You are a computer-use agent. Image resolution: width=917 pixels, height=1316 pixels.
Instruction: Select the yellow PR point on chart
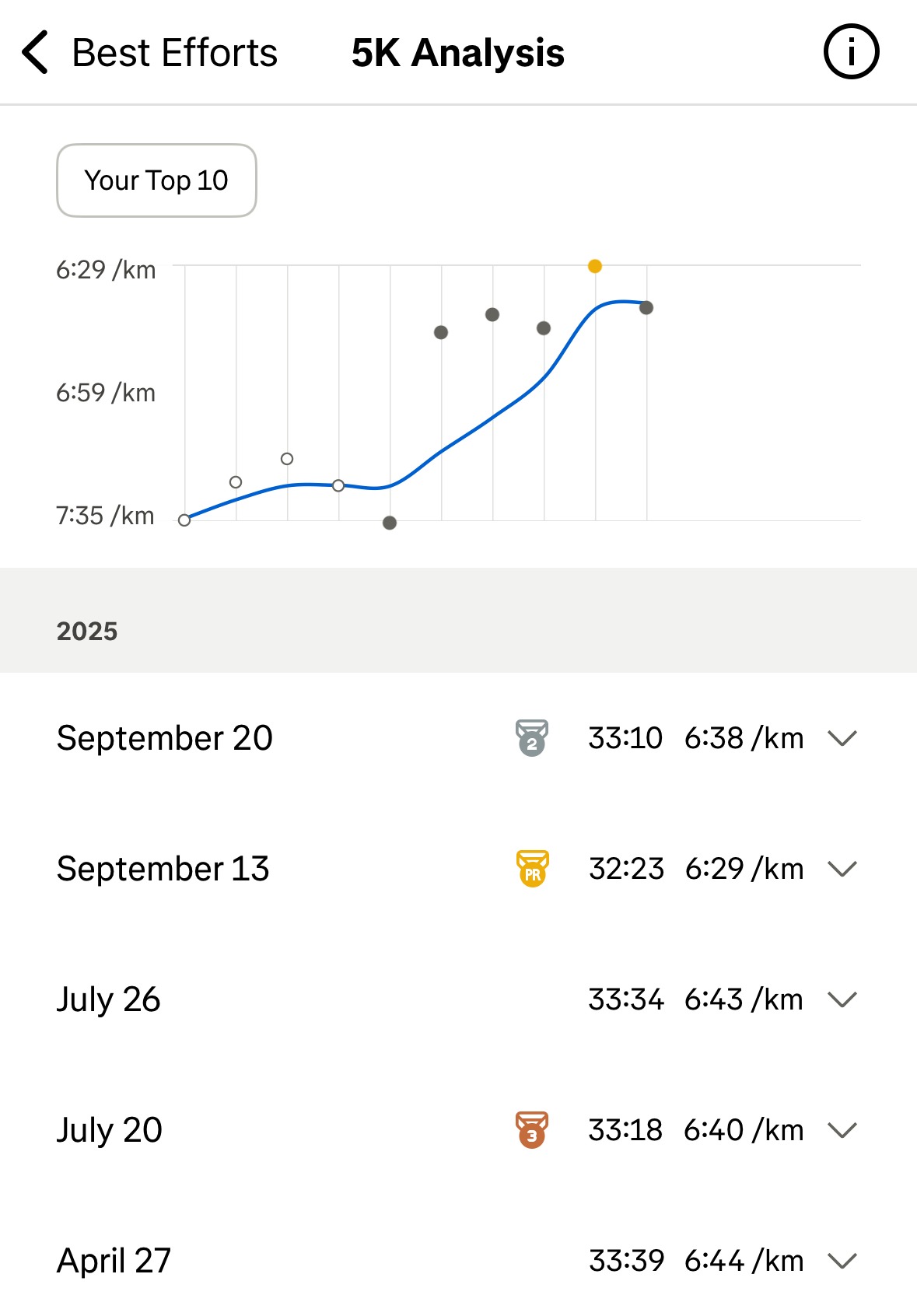595,267
